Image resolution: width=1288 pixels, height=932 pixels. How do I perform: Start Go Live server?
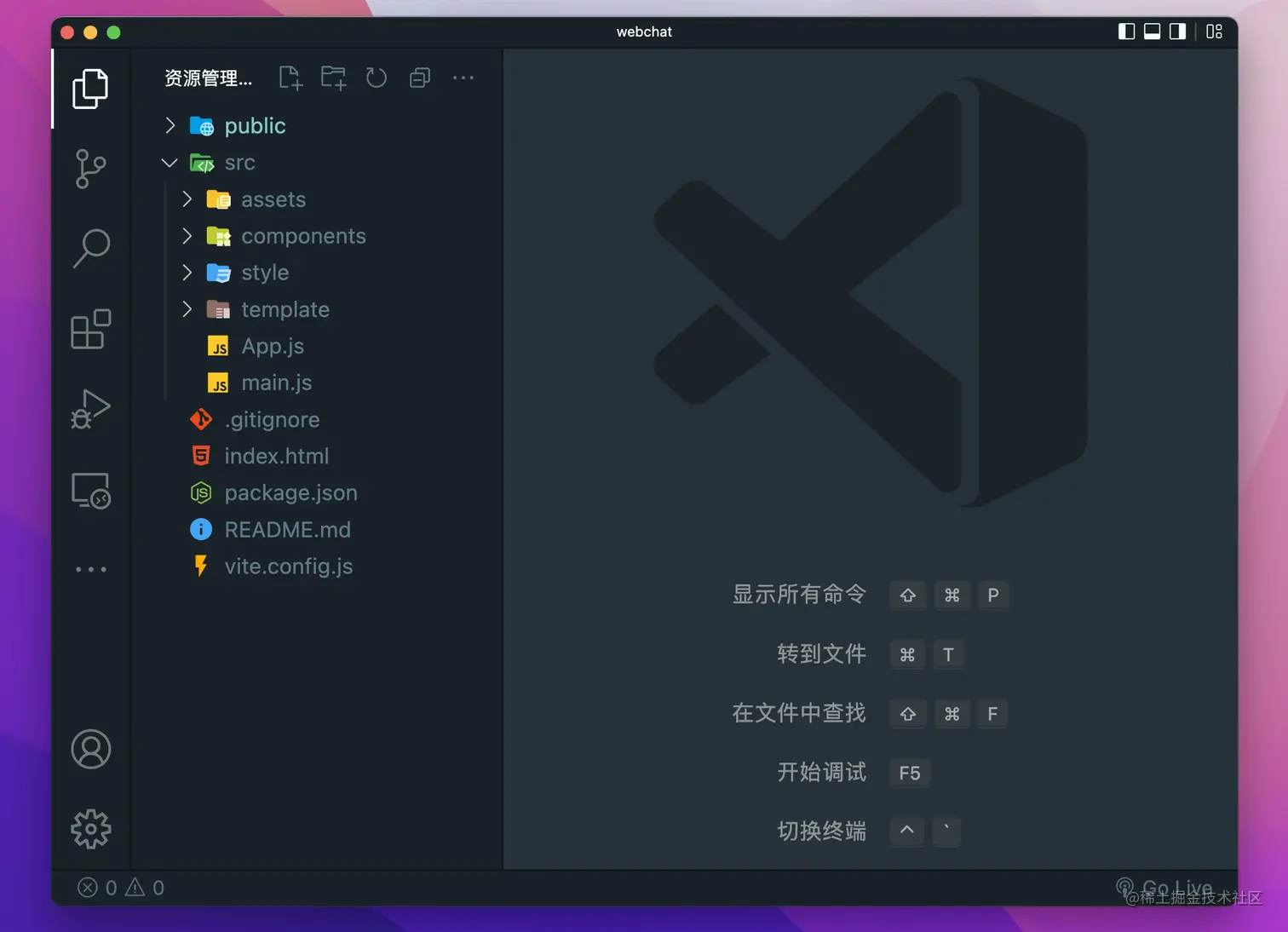pyautogui.click(x=1164, y=888)
